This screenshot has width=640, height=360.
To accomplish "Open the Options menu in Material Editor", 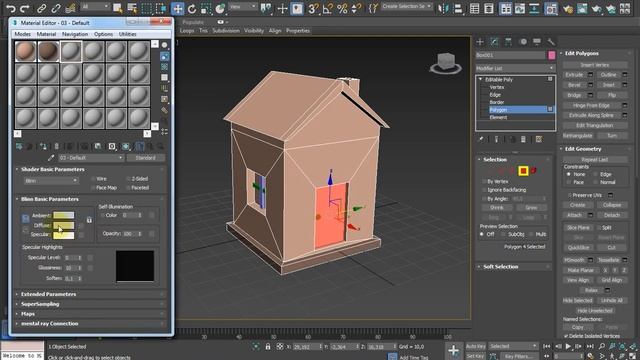I will pos(103,34).
